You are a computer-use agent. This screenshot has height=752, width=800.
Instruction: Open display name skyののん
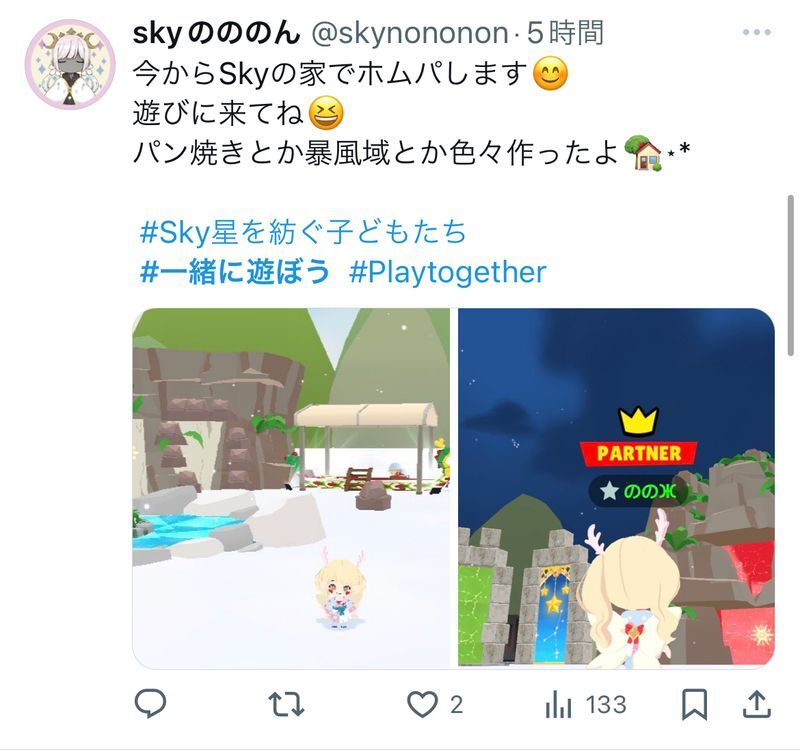(216, 33)
